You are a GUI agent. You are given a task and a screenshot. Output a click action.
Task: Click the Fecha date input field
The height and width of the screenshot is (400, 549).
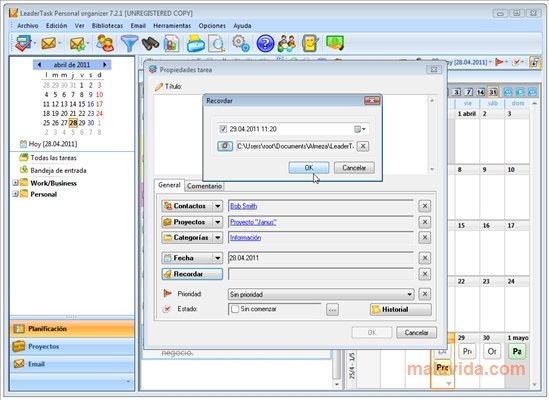[x=321, y=258]
